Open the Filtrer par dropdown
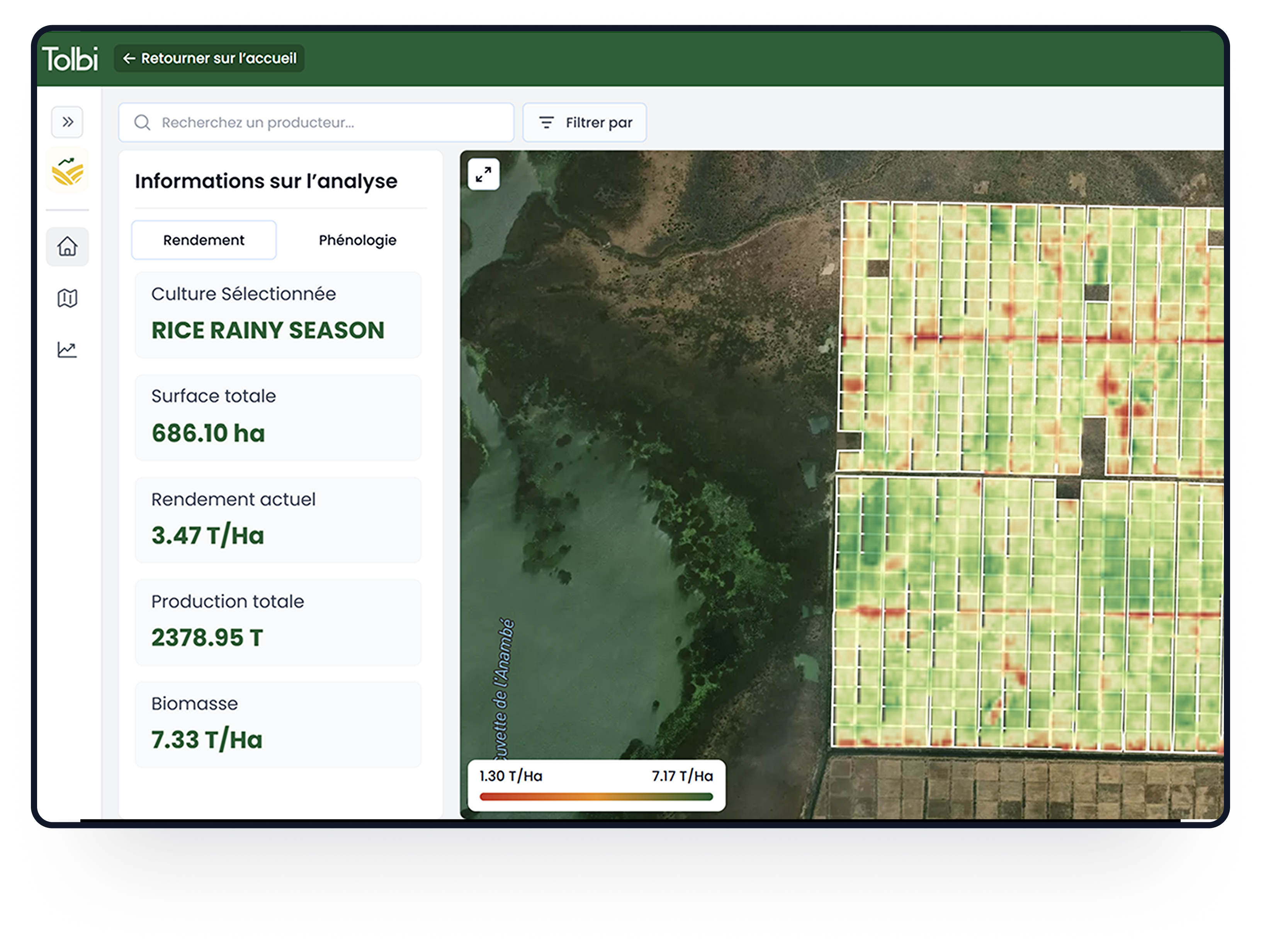This screenshot has height=952, width=1261. click(584, 122)
